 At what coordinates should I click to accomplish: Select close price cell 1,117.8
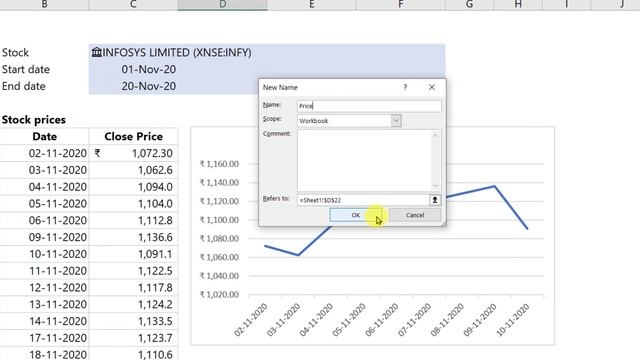pos(133,287)
